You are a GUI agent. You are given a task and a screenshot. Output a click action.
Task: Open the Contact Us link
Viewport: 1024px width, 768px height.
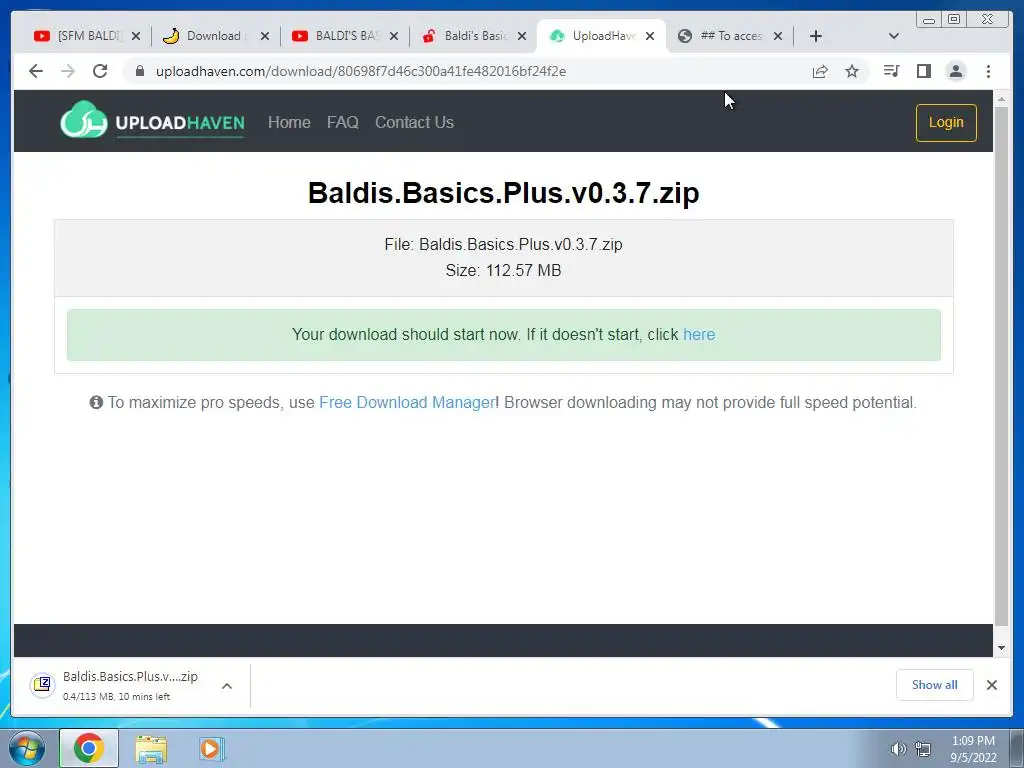[414, 122]
